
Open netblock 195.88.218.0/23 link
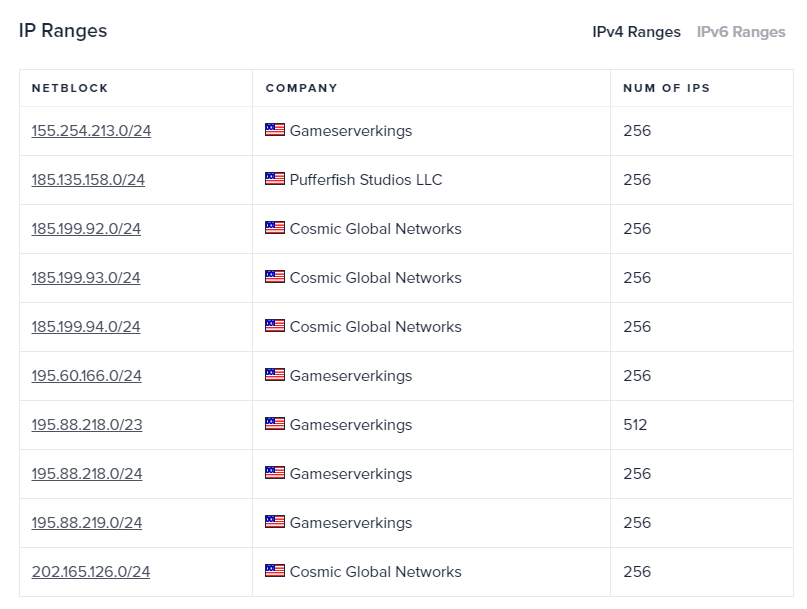coord(87,425)
